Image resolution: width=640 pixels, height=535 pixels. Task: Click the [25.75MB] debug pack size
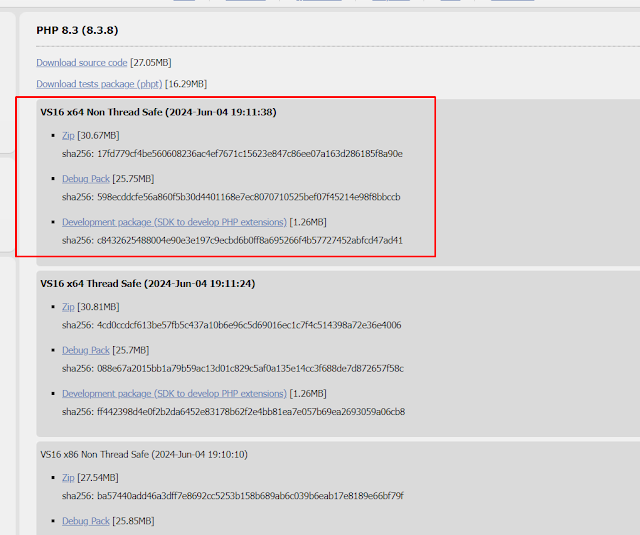(x=133, y=179)
